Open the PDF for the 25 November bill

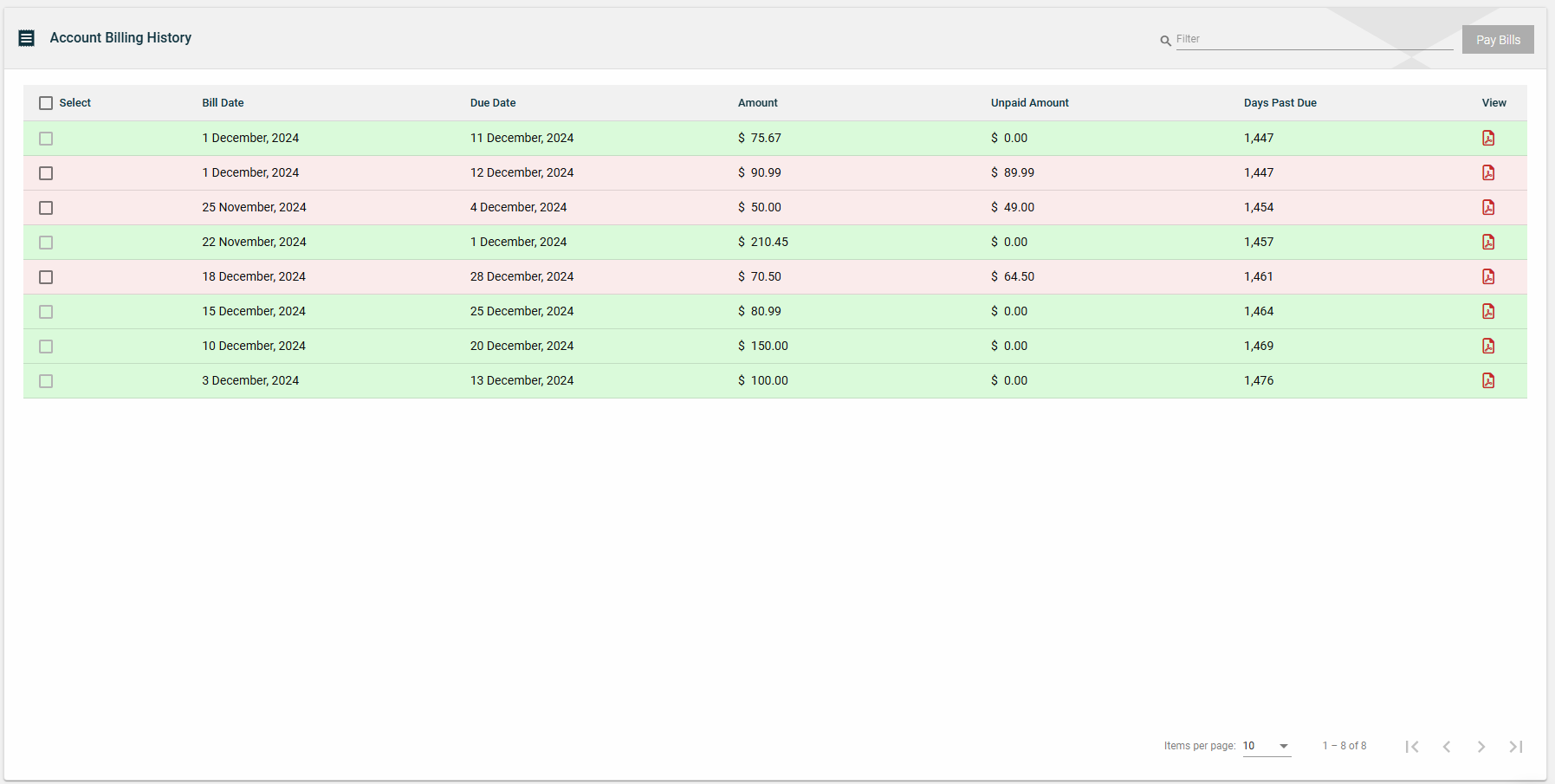coord(1490,207)
